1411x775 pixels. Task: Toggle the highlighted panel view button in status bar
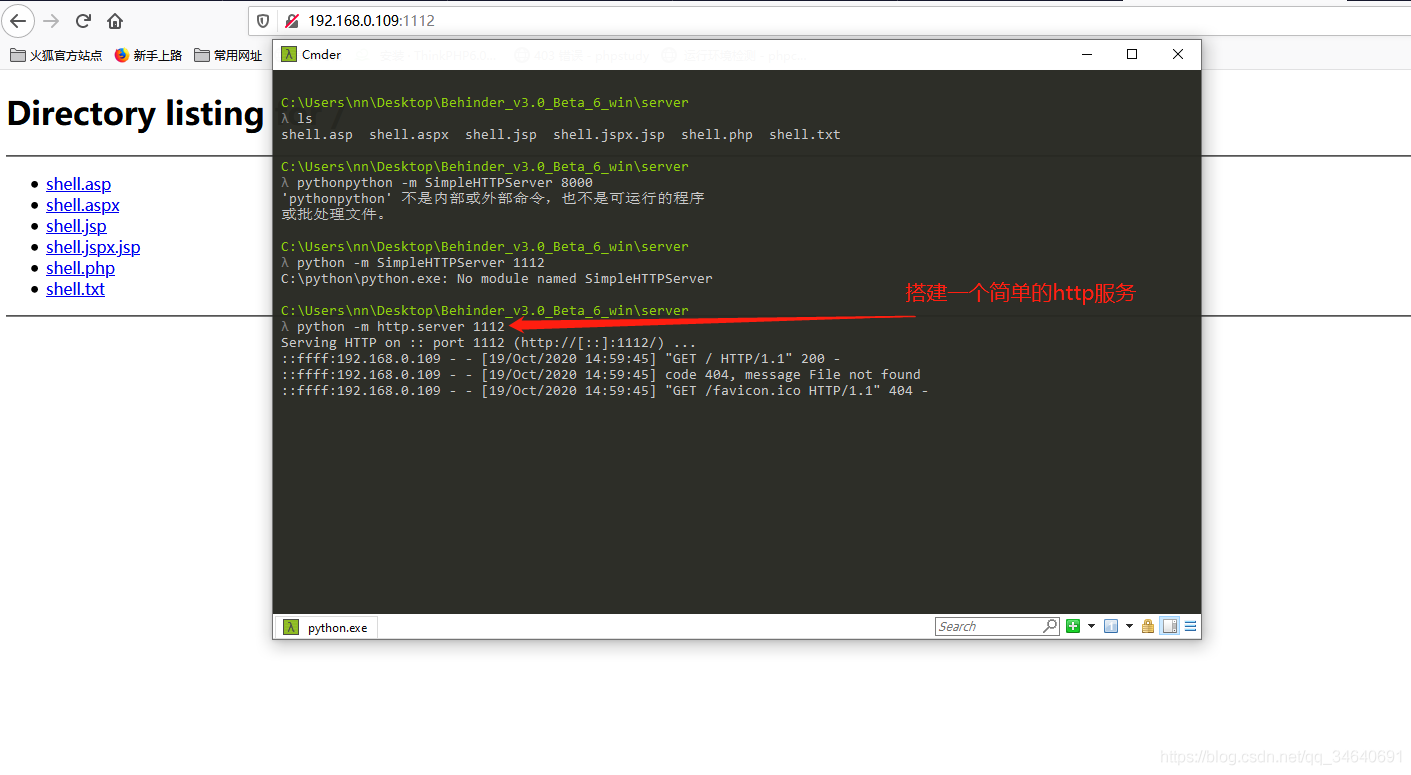pos(1169,627)
